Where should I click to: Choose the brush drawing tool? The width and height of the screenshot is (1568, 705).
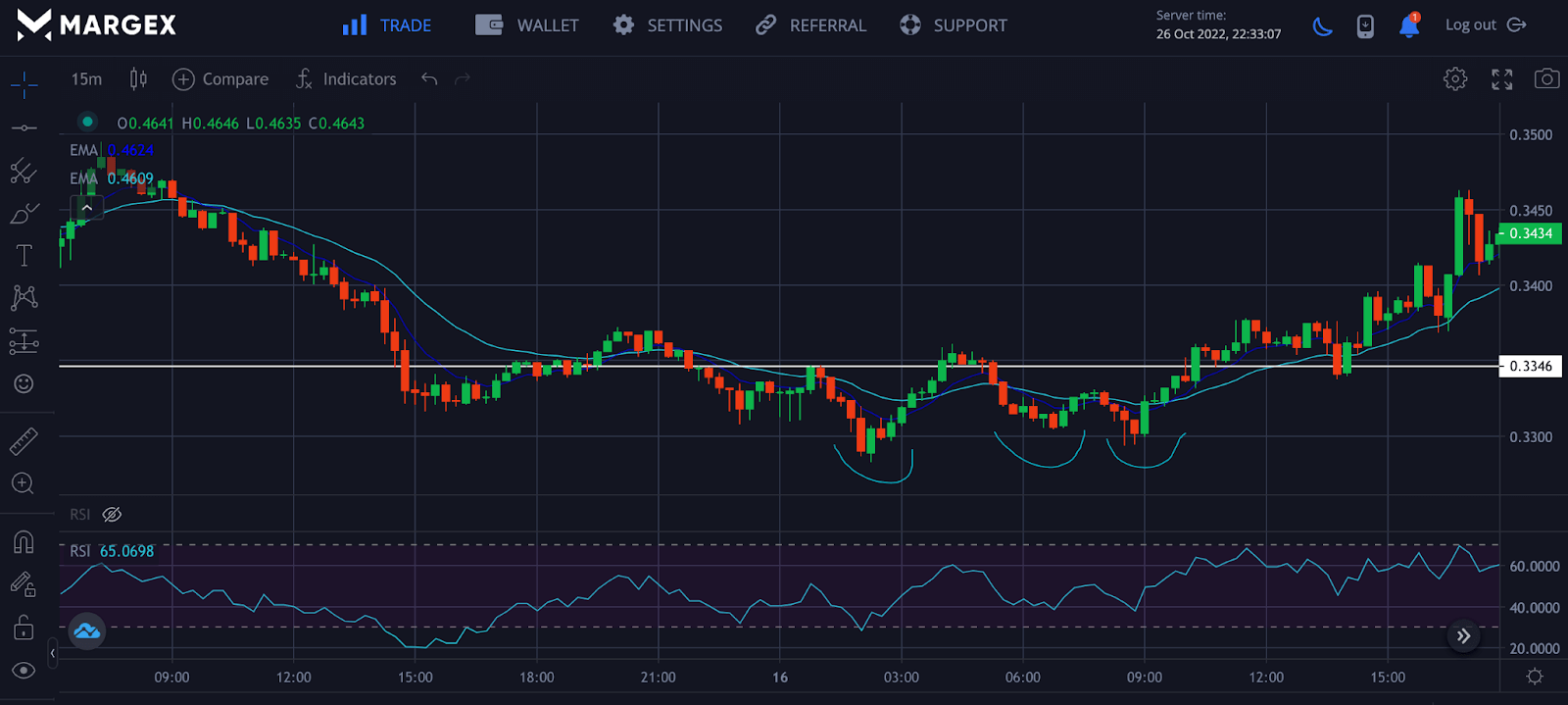click(24, 214)
